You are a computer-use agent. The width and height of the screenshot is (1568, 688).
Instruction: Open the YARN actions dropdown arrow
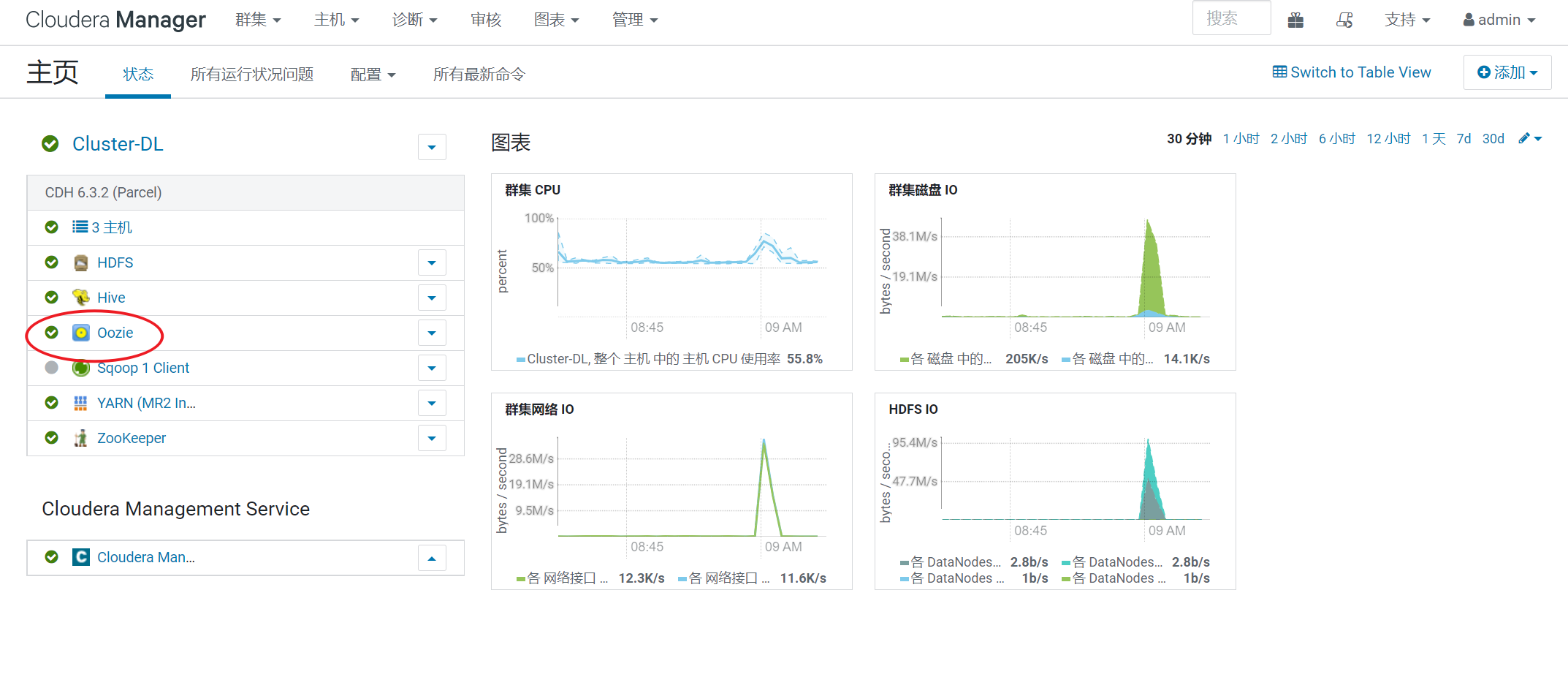point(432,403)
